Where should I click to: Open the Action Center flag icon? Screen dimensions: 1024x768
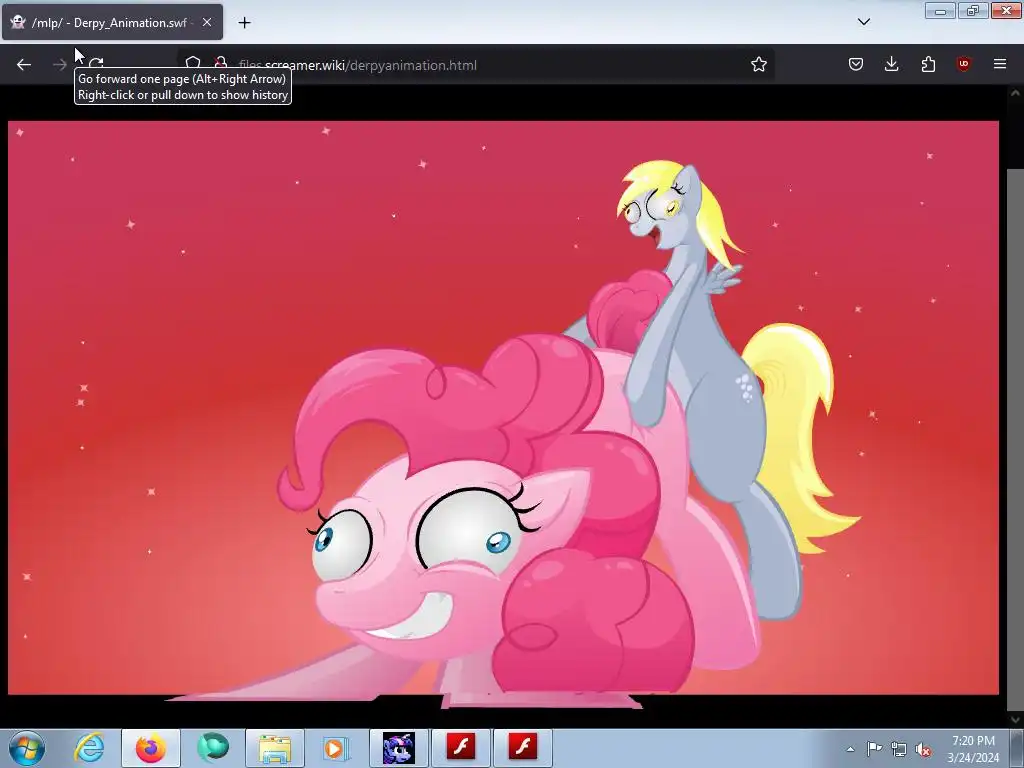[x=874, y=749]
